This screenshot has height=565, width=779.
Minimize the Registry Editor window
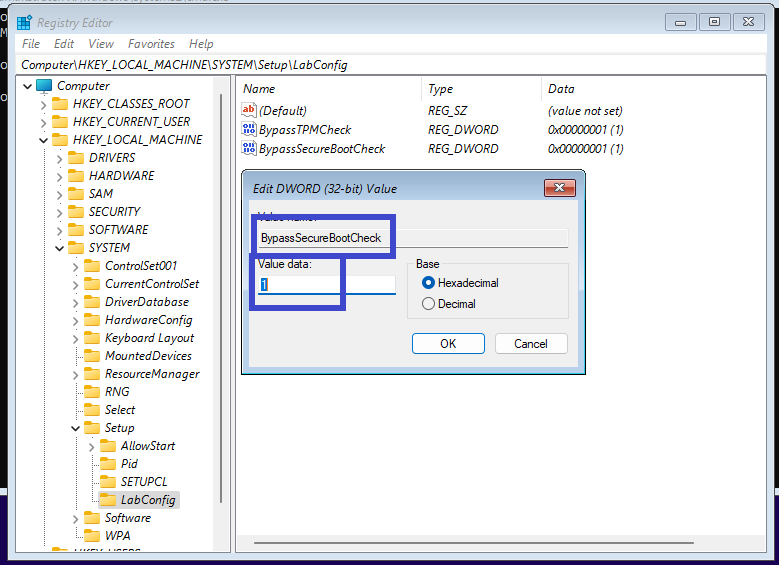(680, 22)
